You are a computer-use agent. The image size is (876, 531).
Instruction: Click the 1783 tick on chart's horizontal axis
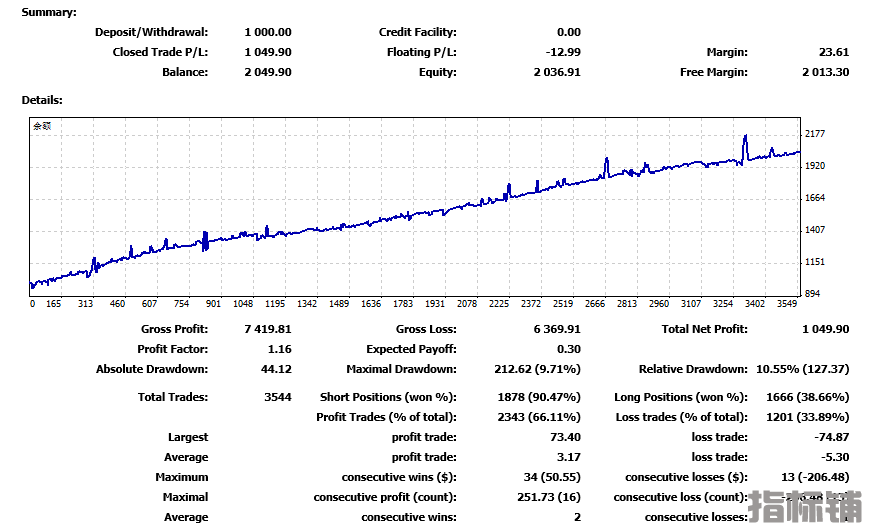[x=403, y=304]
